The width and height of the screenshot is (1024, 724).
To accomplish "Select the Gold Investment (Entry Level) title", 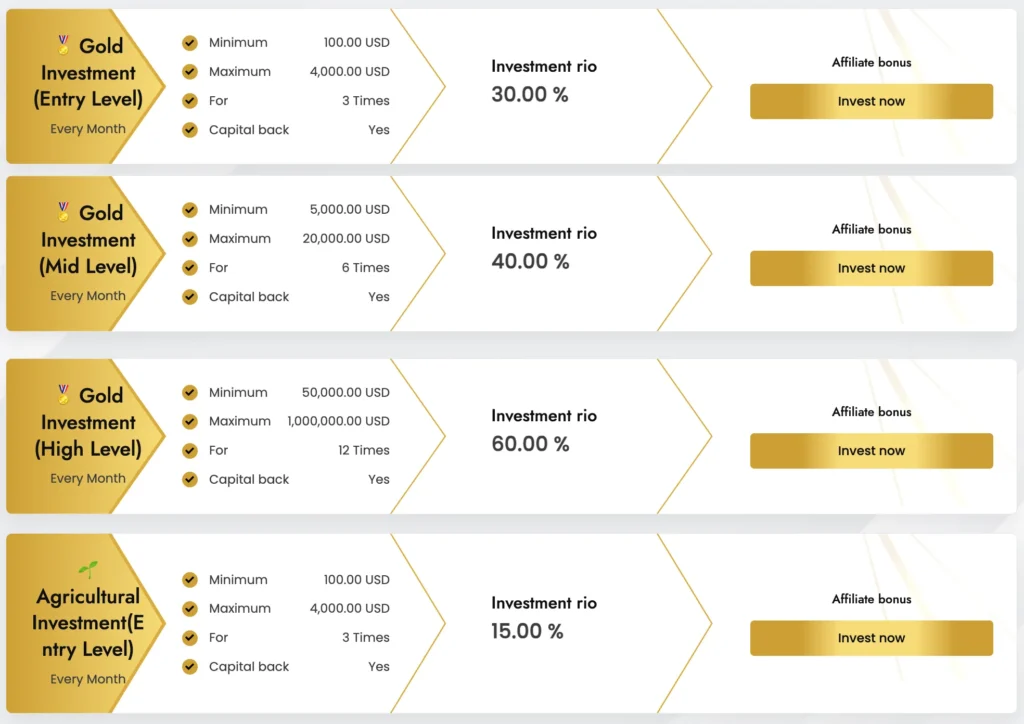I will coord(88,73).
